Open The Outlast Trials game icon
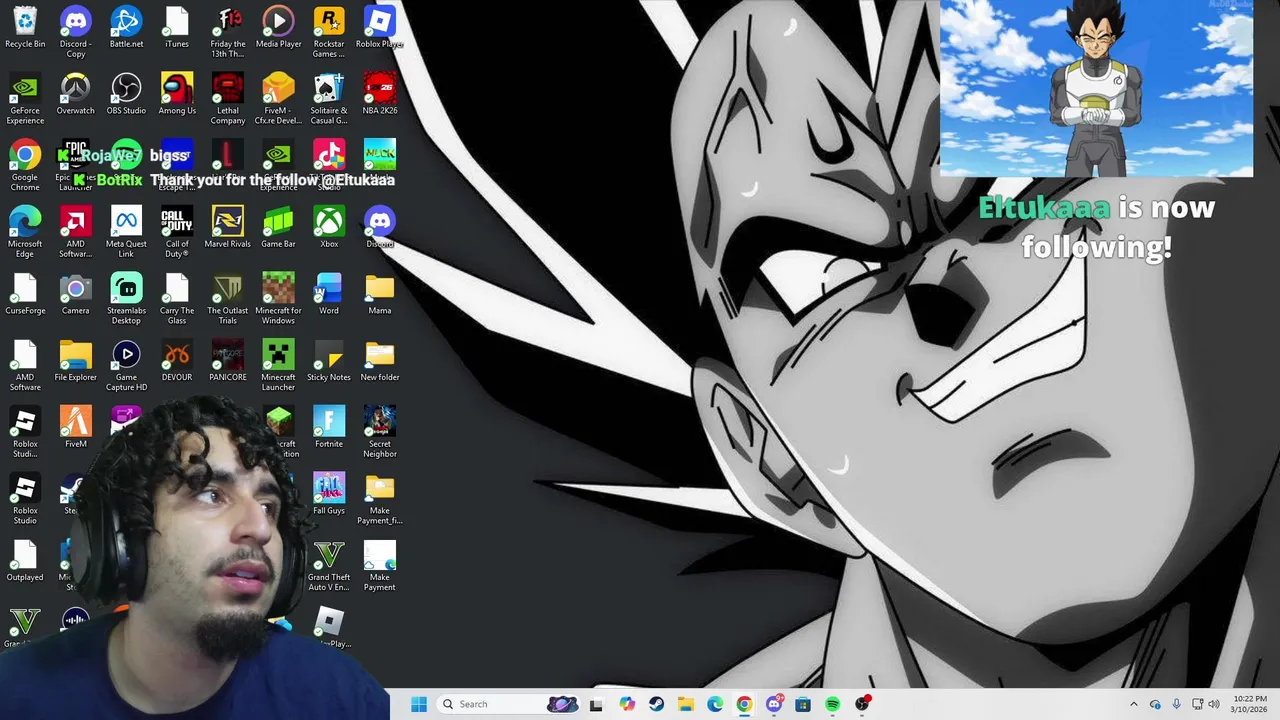This screenshot has height=720, width=1280. click(x=228, y=298)
